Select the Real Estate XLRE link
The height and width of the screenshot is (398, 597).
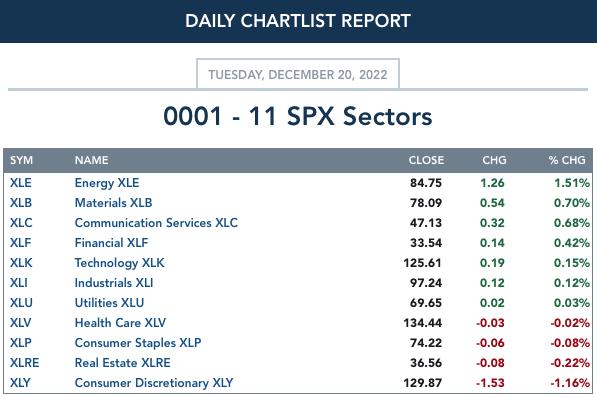click(122, 363)
